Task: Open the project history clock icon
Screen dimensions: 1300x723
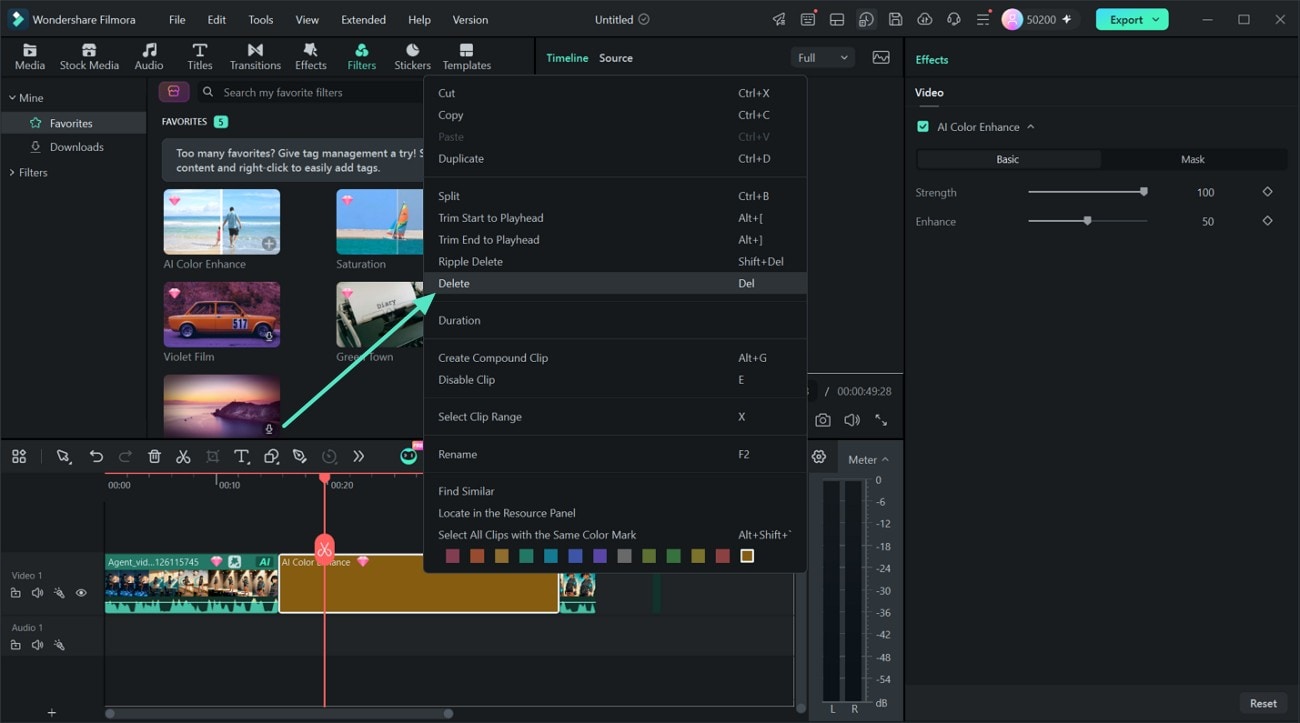Action: coord(866,19)
